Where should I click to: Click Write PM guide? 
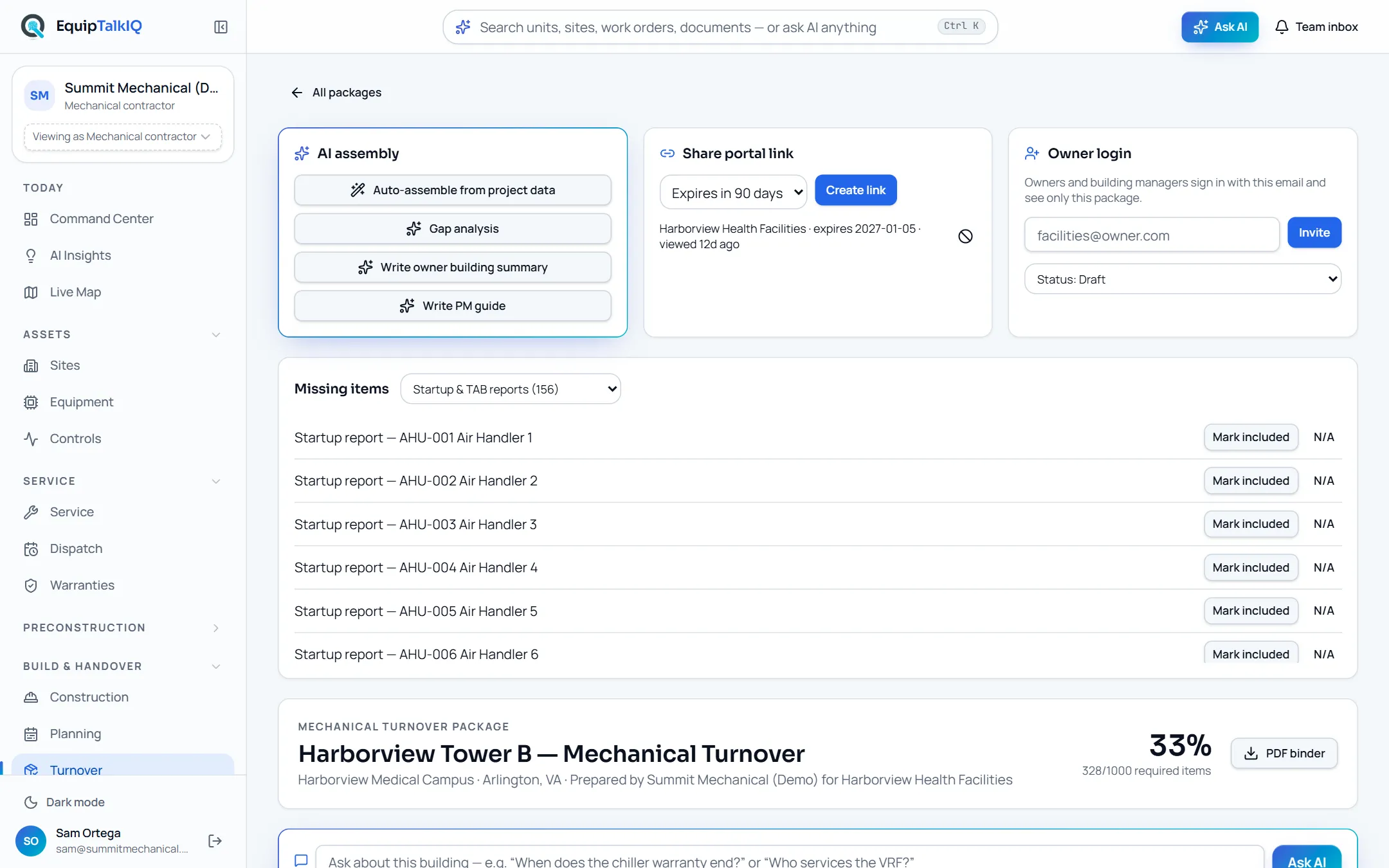[453, 306]
